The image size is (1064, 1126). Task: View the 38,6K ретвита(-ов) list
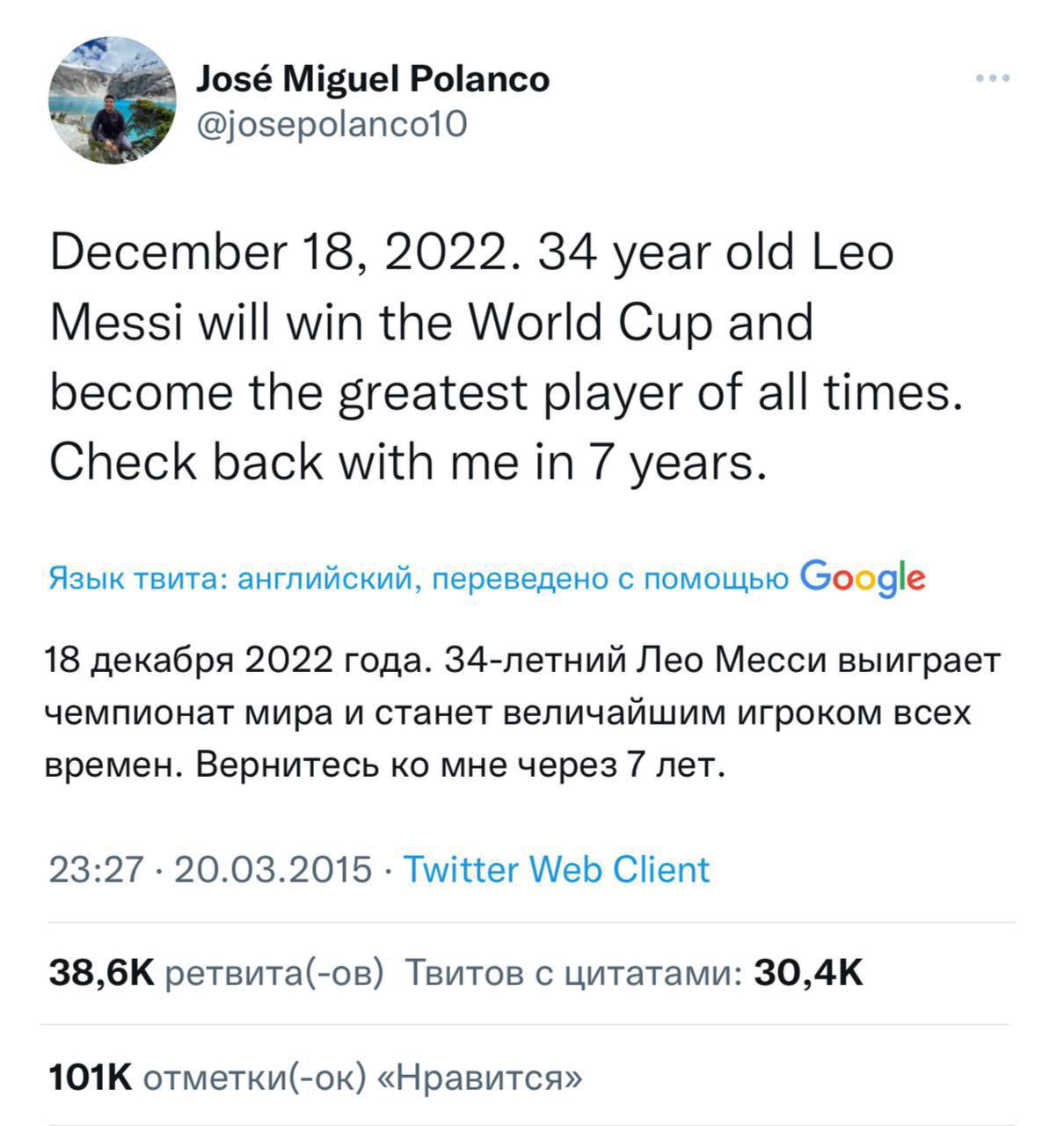216,973
